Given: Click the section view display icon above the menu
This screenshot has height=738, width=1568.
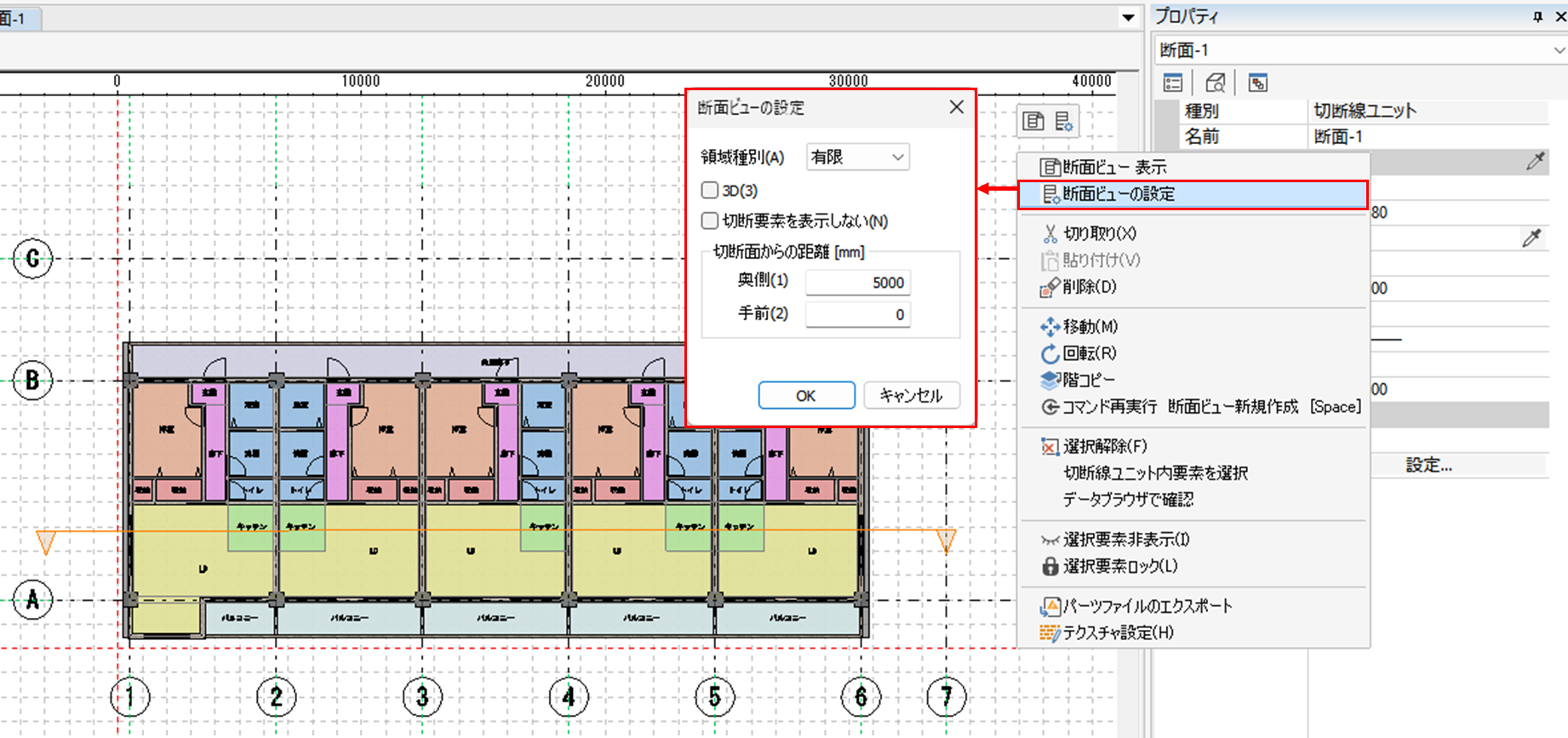Looking at the screenshot, I should pyautogui.click(x=1033, y=121).
